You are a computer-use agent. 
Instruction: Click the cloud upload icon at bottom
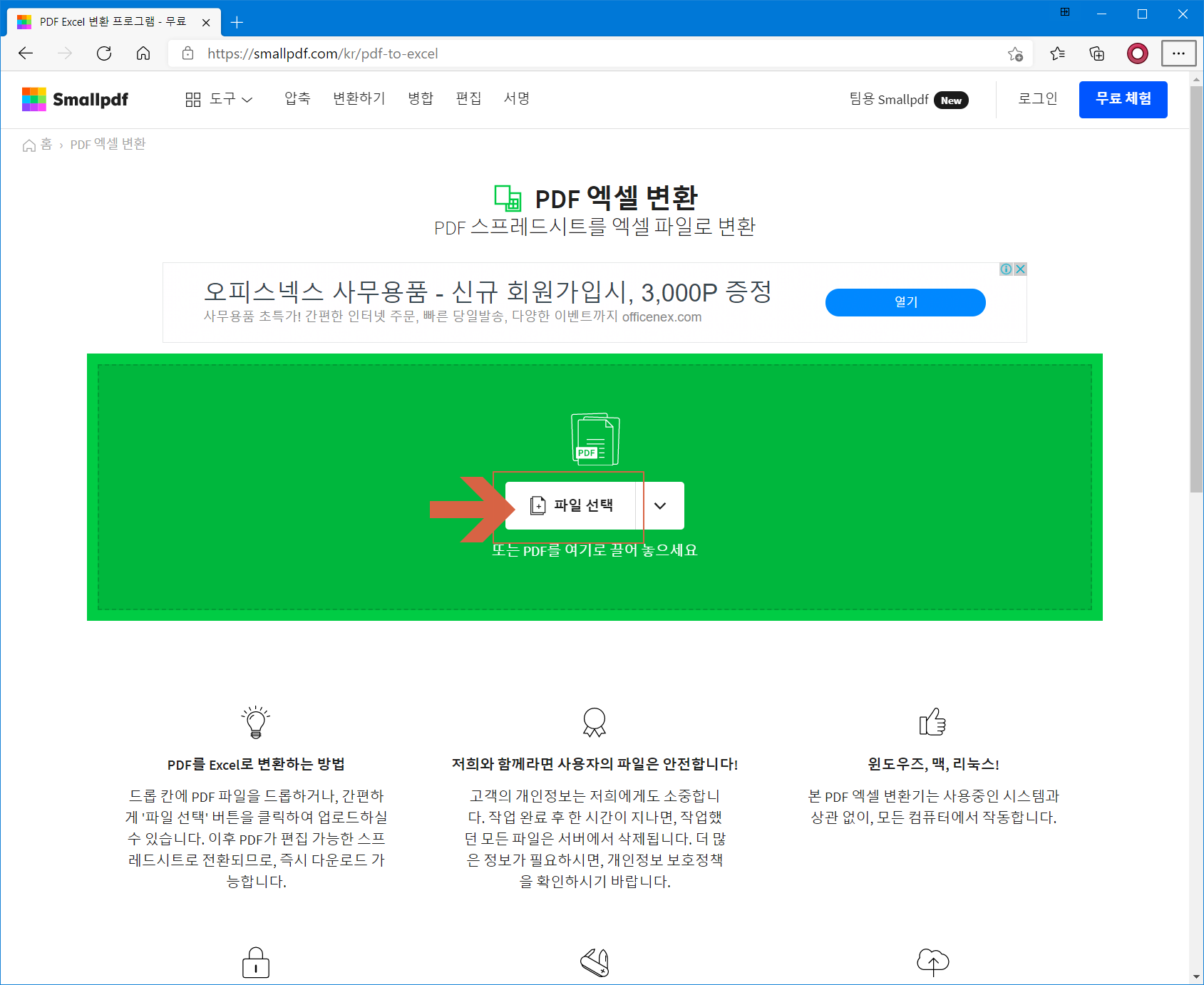click(x=932, y=962)
